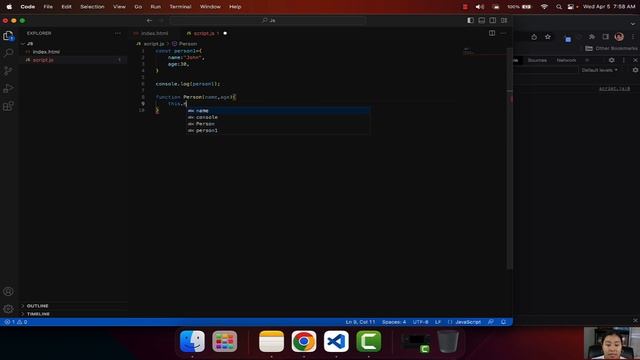This screenshot has width=640, height=360.
Task: Toggle the bottom panel layout icon
Action: tap(482, 20)
